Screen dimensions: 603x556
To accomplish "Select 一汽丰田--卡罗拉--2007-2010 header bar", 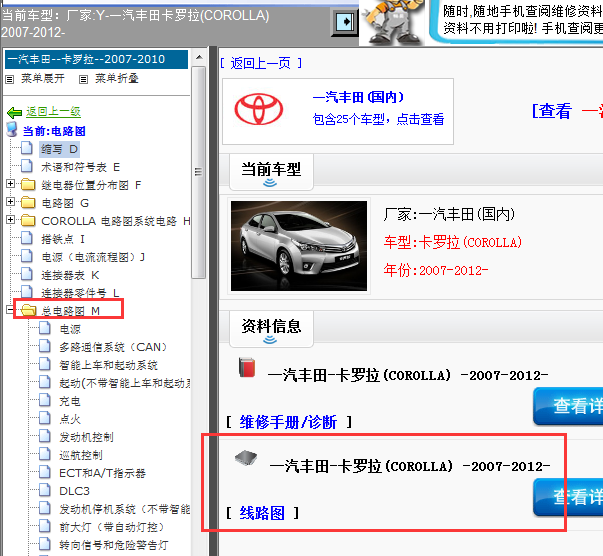I will click(97, 59).
